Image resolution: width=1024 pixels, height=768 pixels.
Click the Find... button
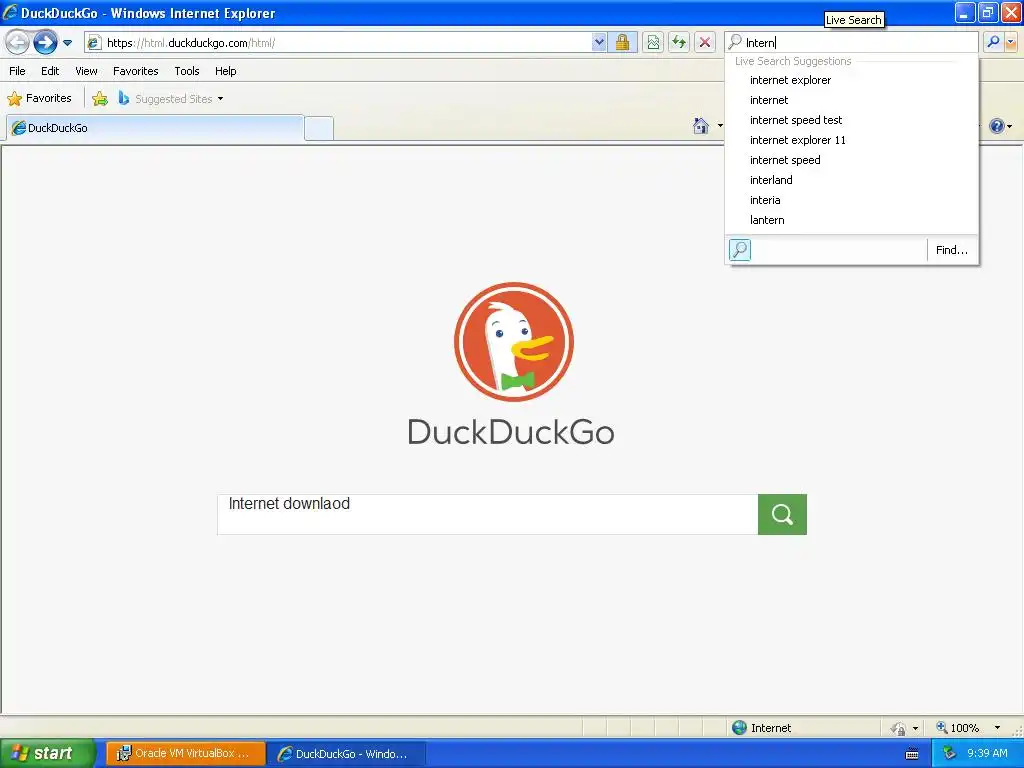point(952,250)
